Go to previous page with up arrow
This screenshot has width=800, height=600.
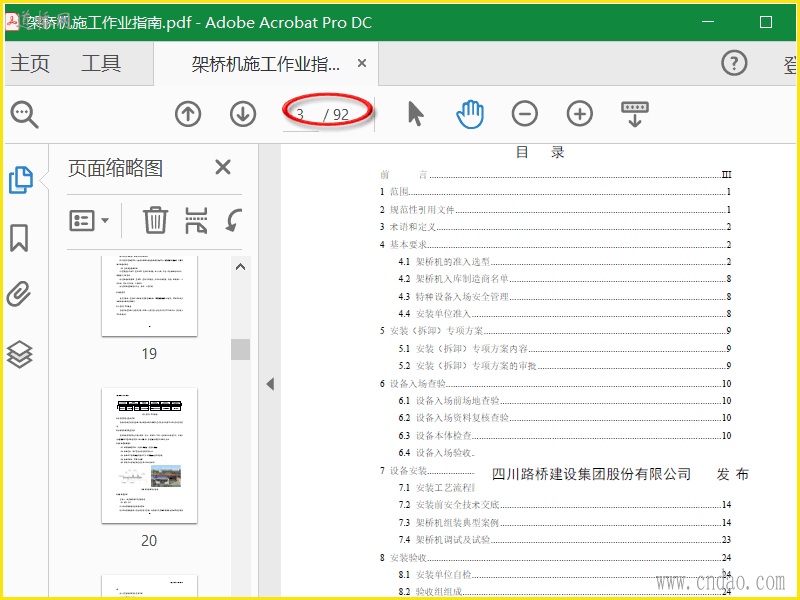coord(188,114)
